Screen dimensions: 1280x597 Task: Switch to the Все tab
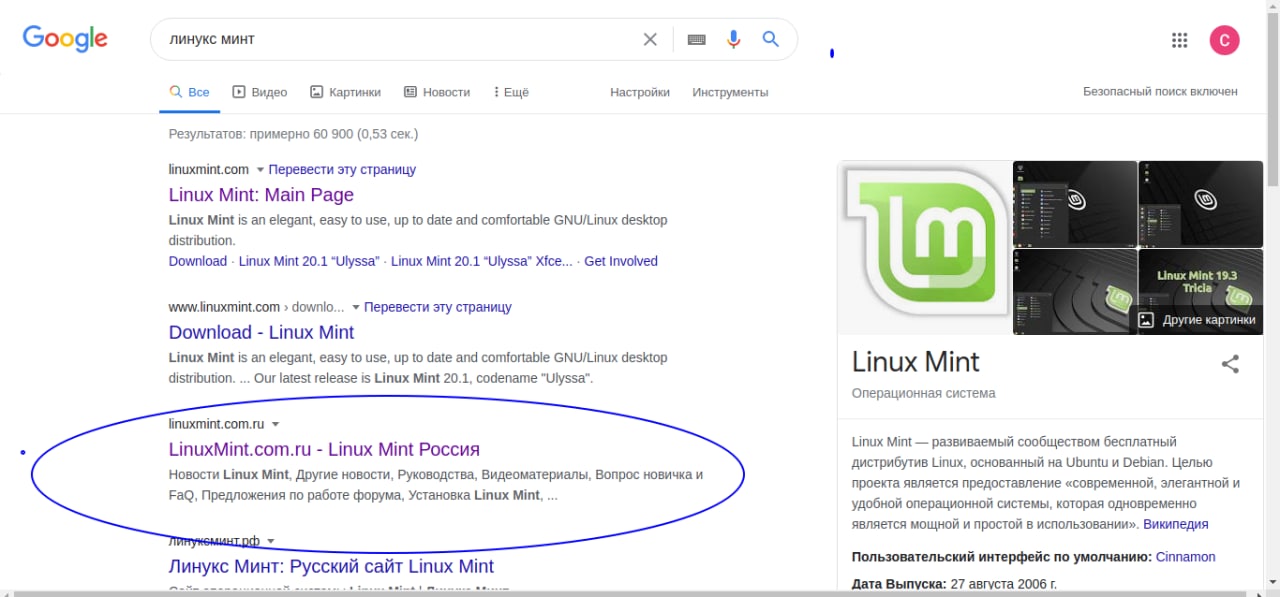[189, 92]
